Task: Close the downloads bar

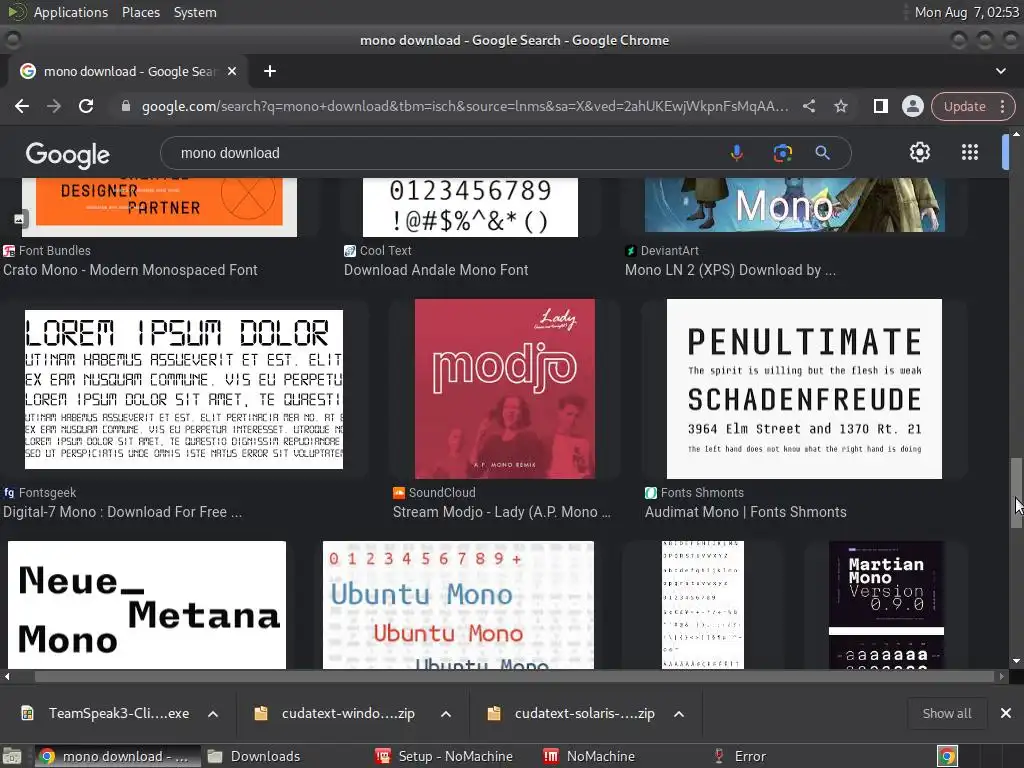Action: (1006, 714)
